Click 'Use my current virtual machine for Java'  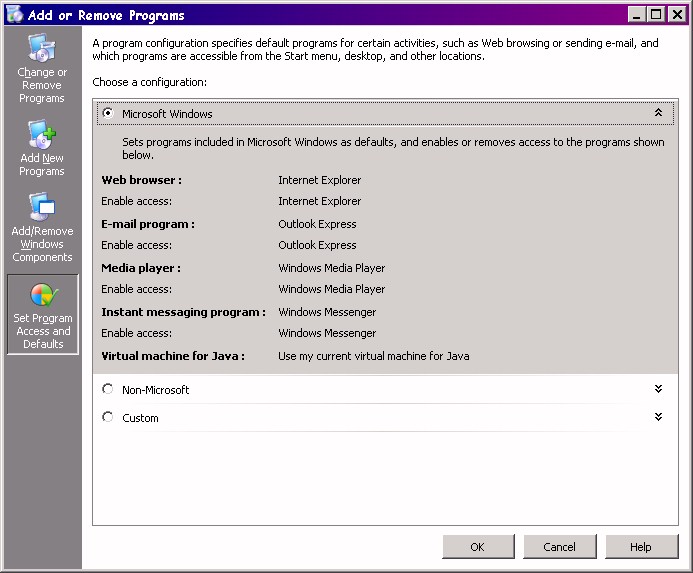click(373, 356)
